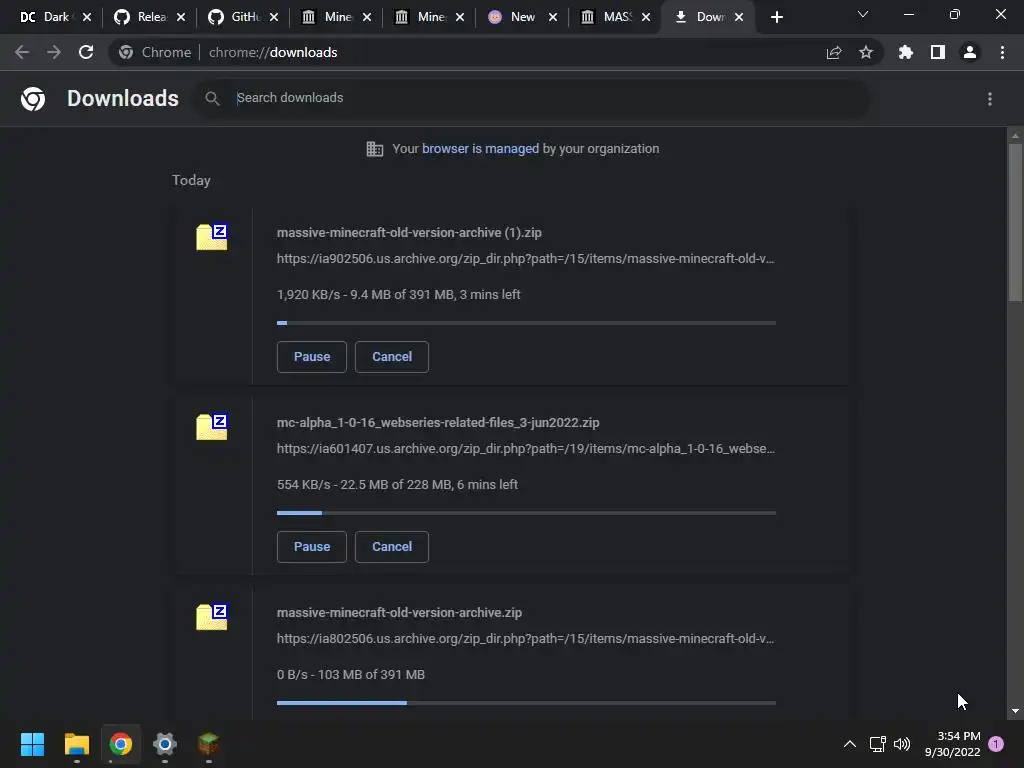Open the Settings gear in the taskbar
This screenshot has width=1024, height=768.
click(165, 744)
